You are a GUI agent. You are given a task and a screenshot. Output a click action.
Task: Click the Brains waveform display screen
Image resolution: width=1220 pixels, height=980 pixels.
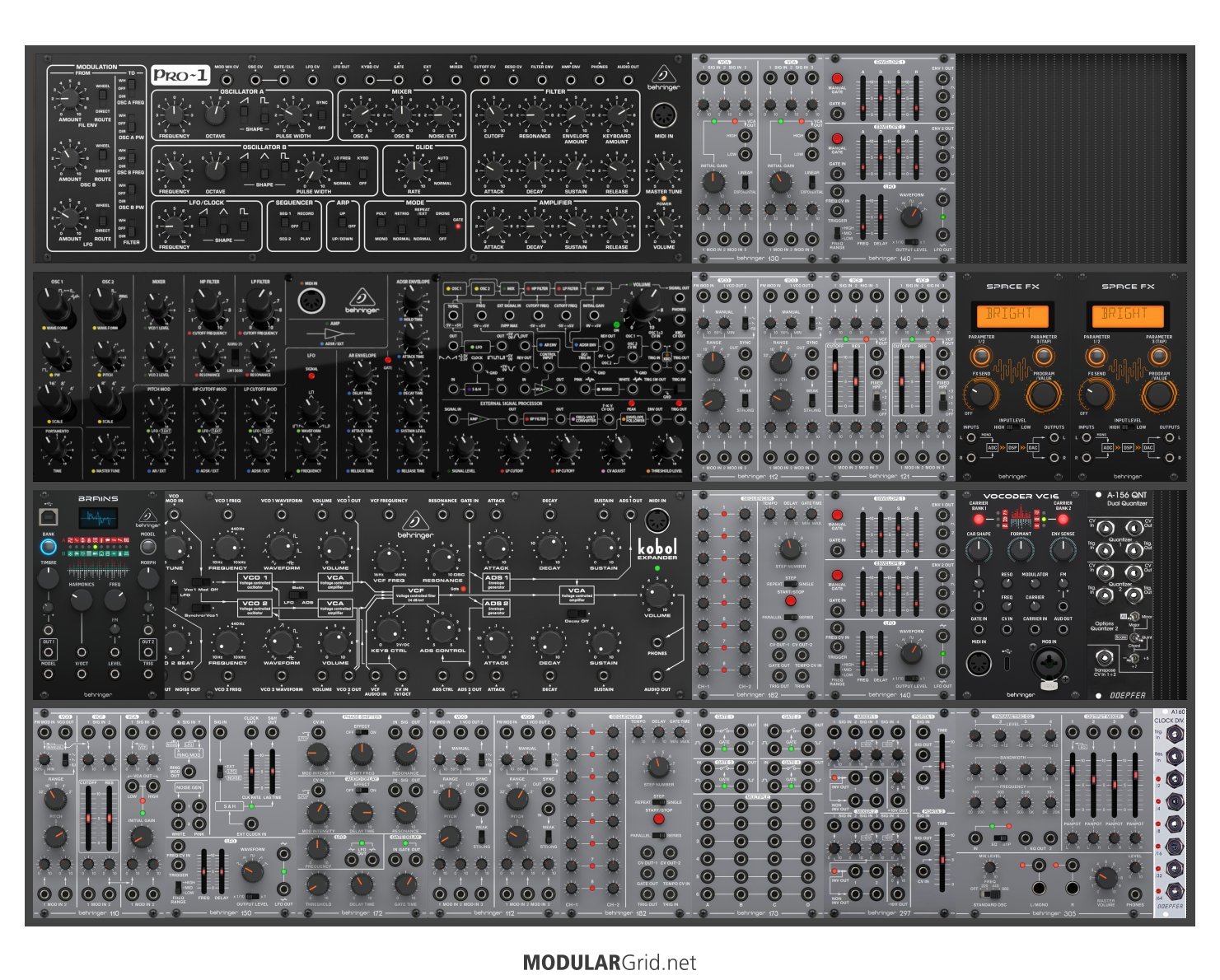98,518
